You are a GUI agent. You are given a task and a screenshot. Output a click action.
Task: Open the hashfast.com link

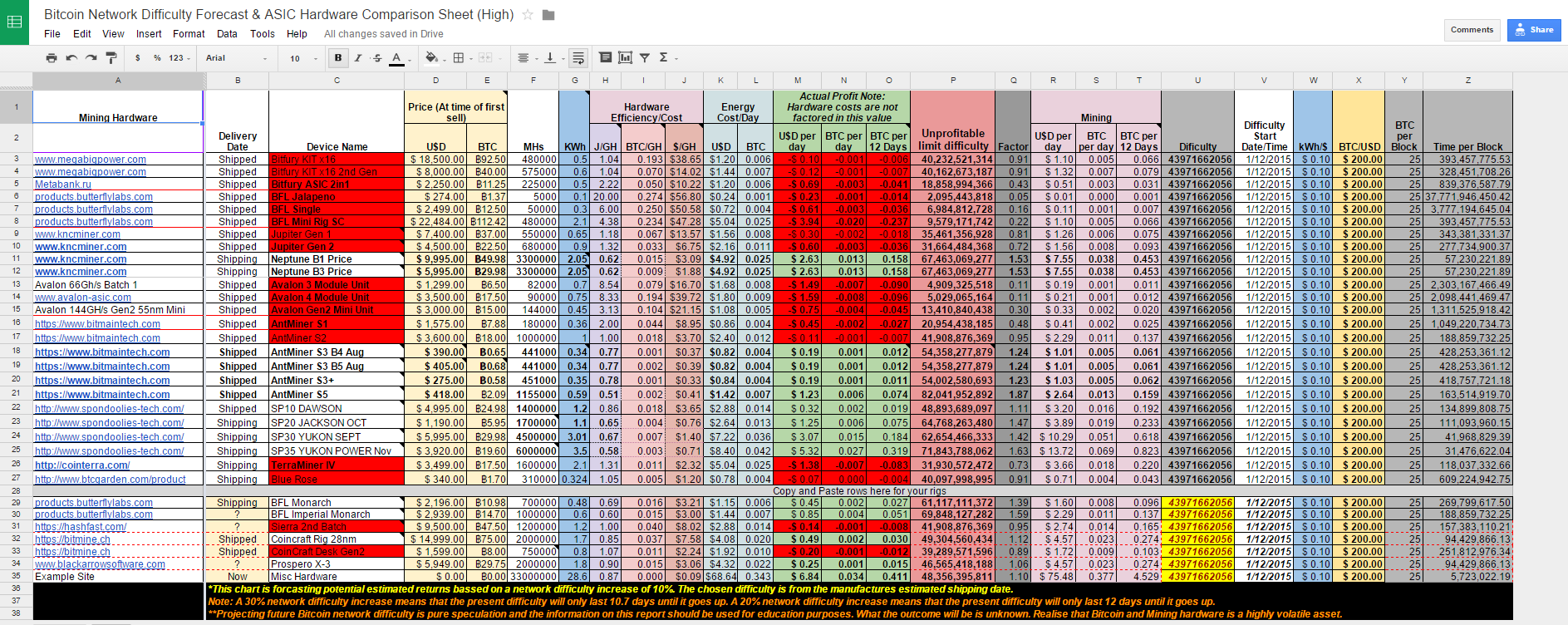coord(81,527)
